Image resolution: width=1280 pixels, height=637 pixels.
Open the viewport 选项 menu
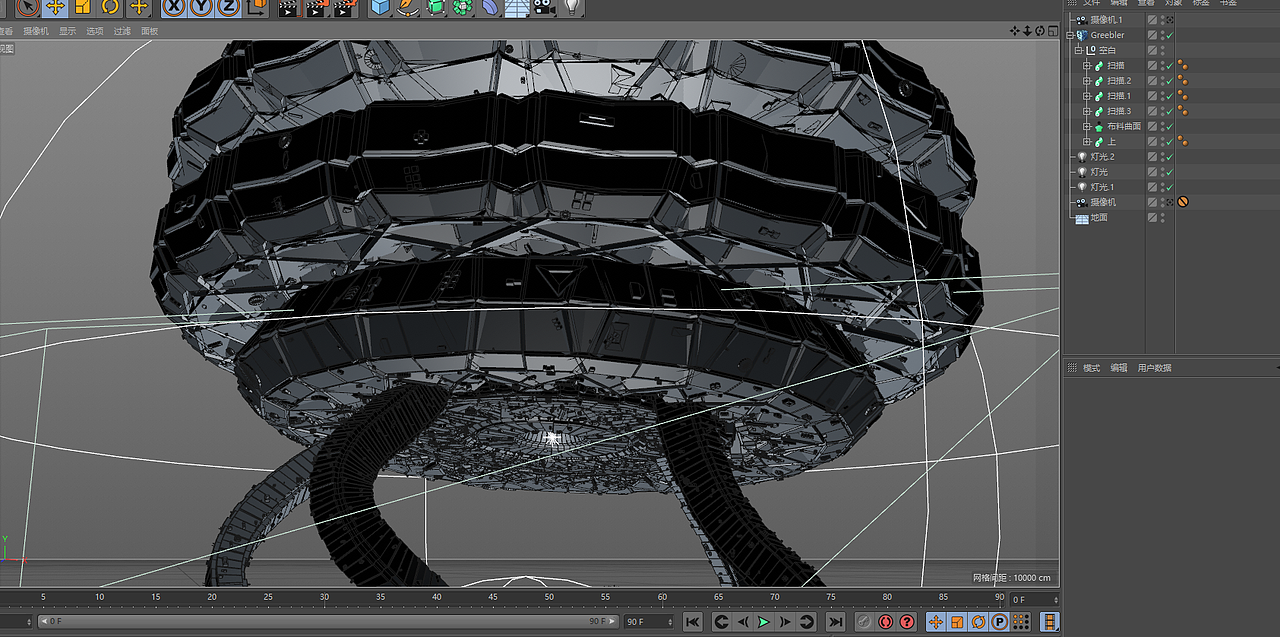[95, 31]
